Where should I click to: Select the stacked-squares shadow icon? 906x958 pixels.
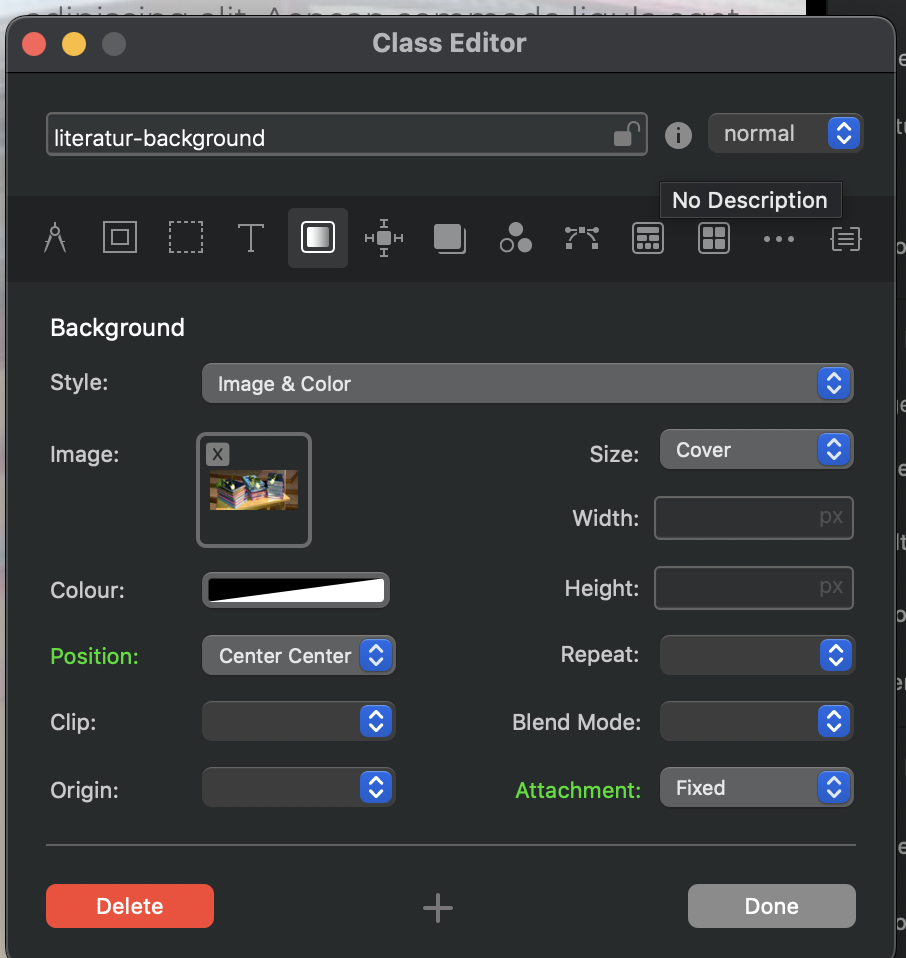(x=450, y=238)
